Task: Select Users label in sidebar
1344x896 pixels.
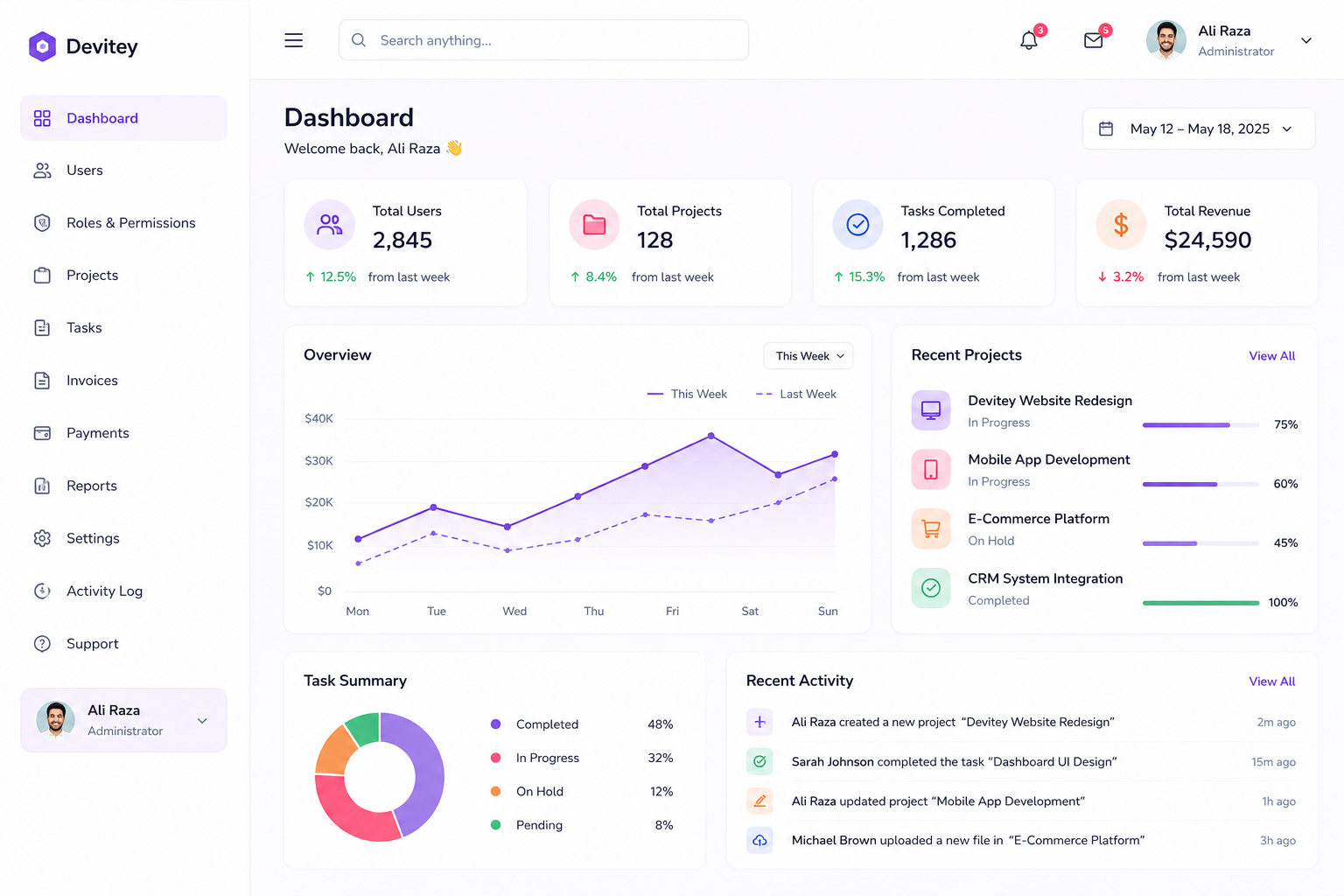Action: [85, 171]
